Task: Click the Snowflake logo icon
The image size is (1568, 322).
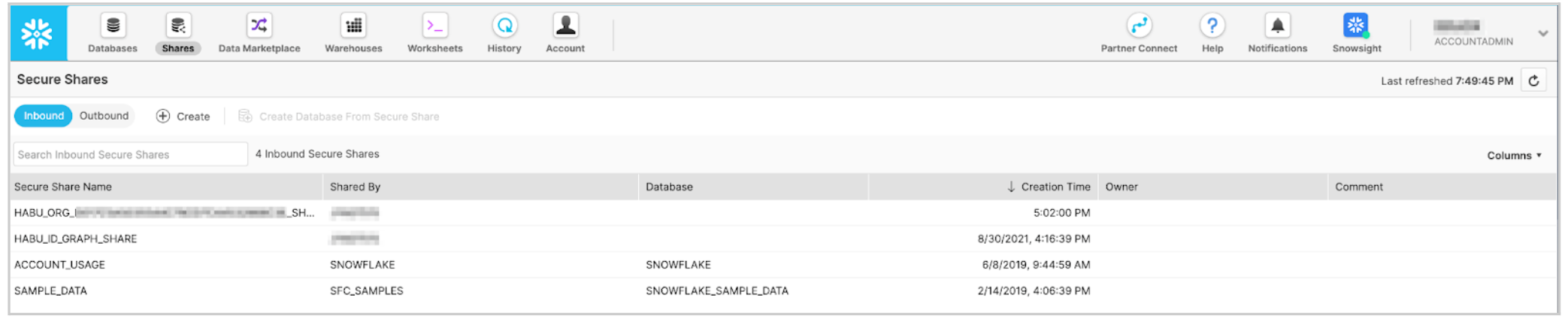Action: pyautogui.click(x=38, y=34)
